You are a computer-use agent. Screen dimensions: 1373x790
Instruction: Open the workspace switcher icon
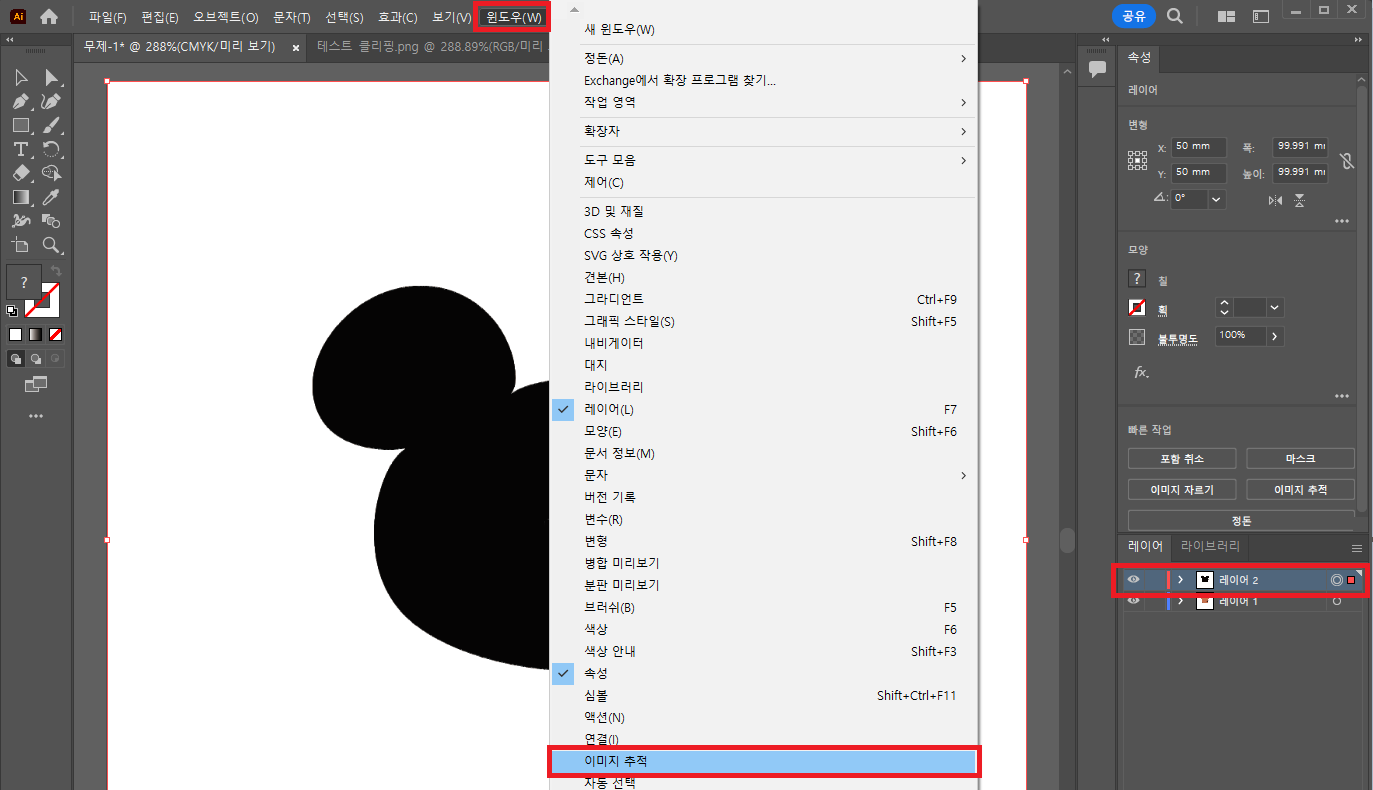[x=1261, y=17]
